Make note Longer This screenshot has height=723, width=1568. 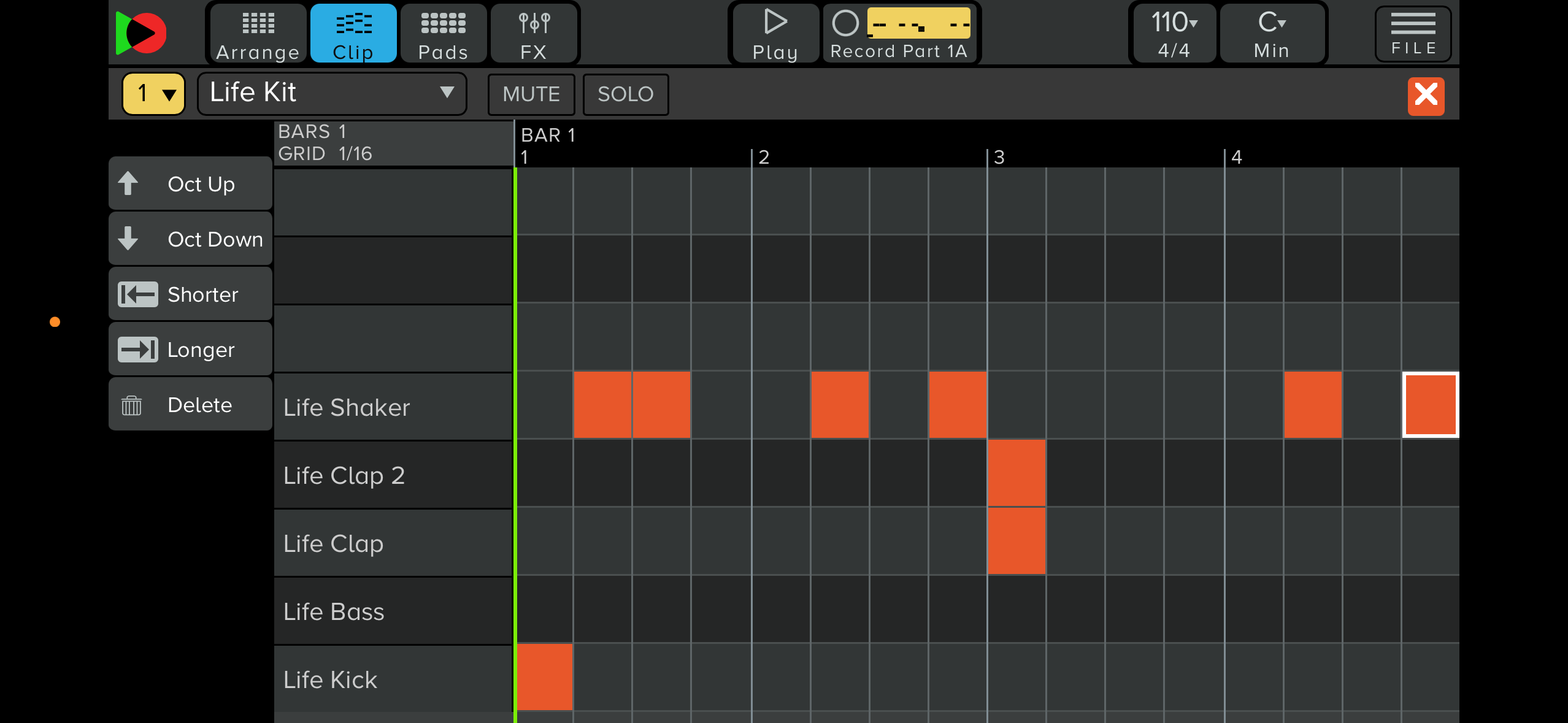pos(191,349)
